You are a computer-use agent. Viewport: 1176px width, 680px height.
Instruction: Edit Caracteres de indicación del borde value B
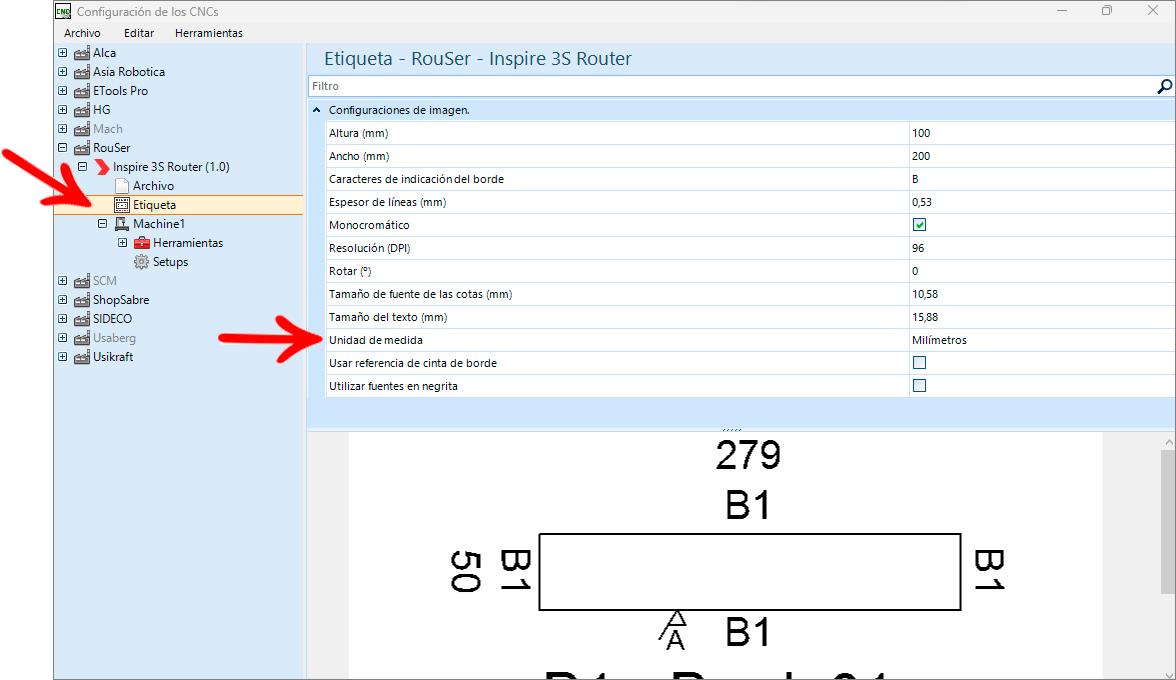tap(1041, 179)
